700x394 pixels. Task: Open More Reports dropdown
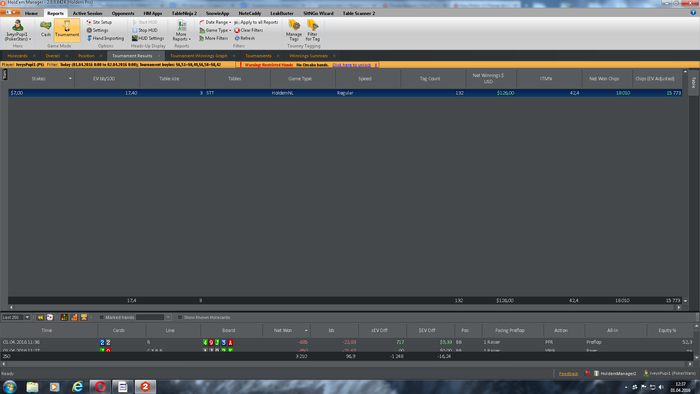click(182, 31)
